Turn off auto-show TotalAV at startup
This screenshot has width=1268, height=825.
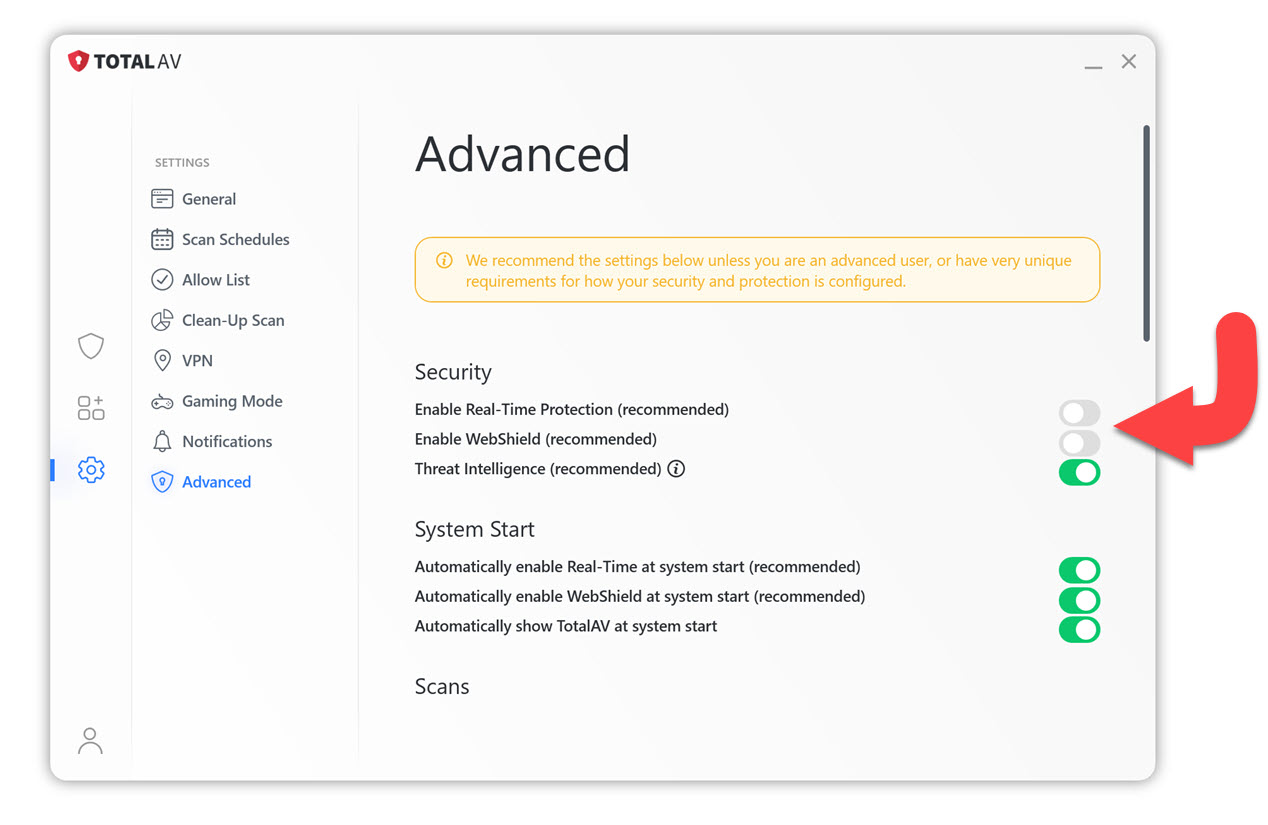point(1079,630)
